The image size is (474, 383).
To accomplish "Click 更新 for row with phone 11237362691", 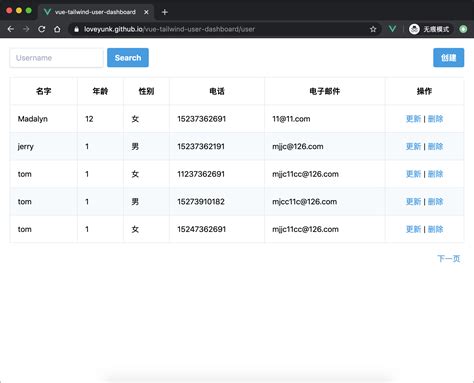I will point(413,174).
